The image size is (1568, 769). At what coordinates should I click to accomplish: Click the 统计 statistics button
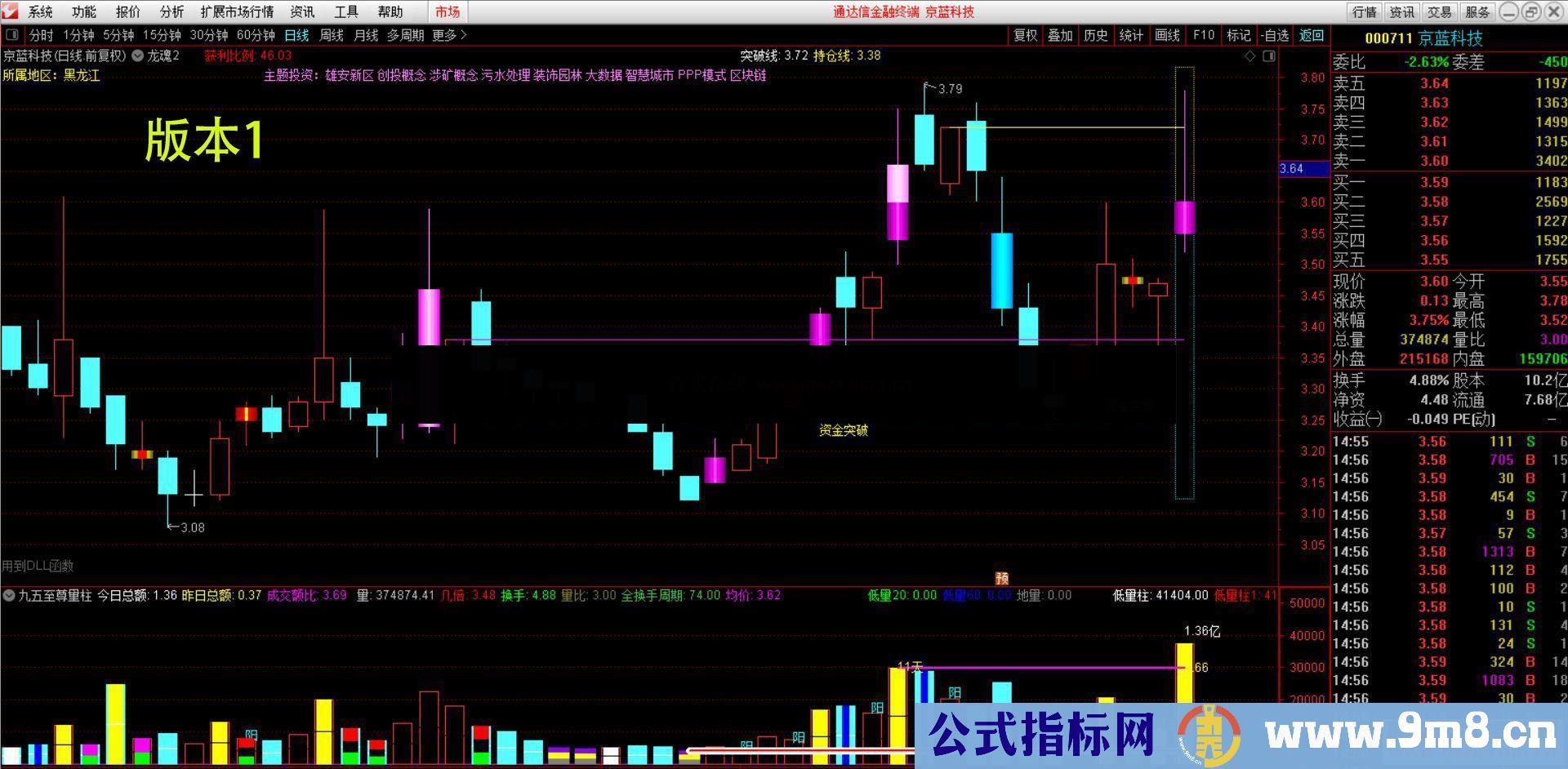(1131, 35)
